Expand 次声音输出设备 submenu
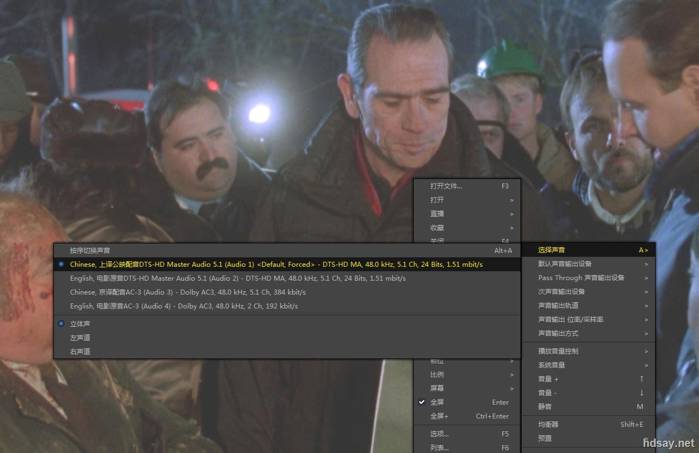This screenshot has width=699, height=453. pyautogui.click(x=588, y=292)
